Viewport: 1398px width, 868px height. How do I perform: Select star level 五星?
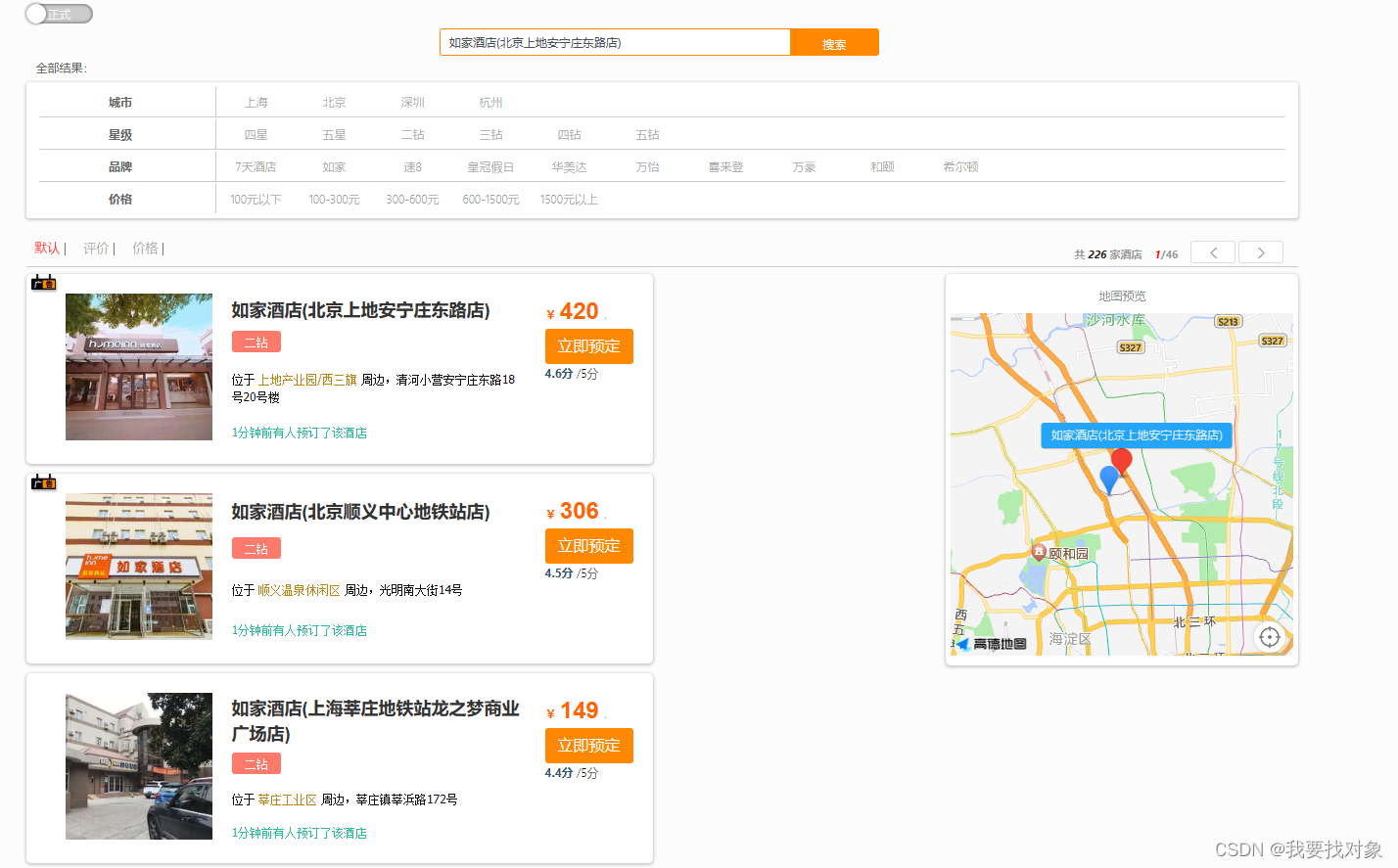(x=335, y=135)
